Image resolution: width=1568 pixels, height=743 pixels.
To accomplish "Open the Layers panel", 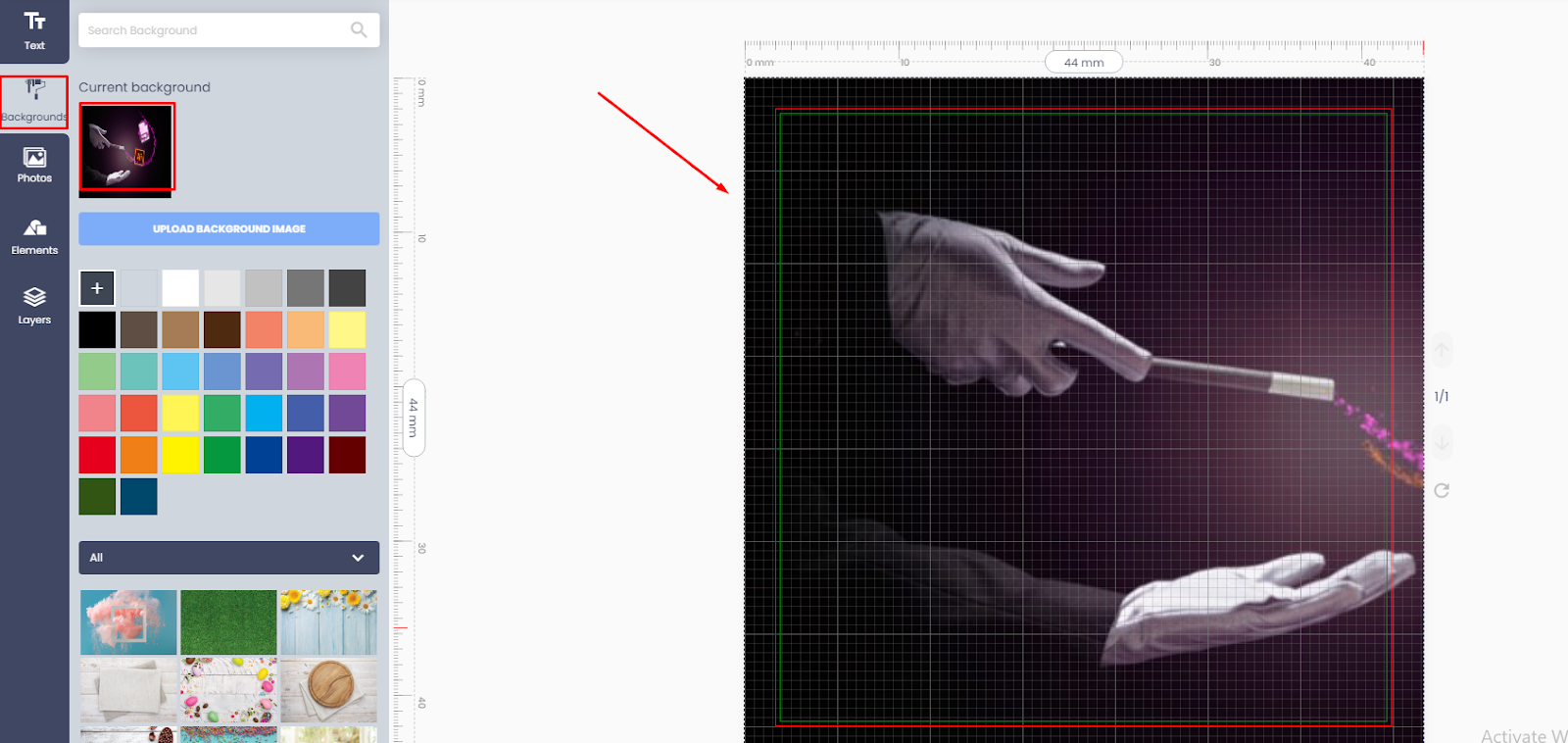I will pos(34,306).
